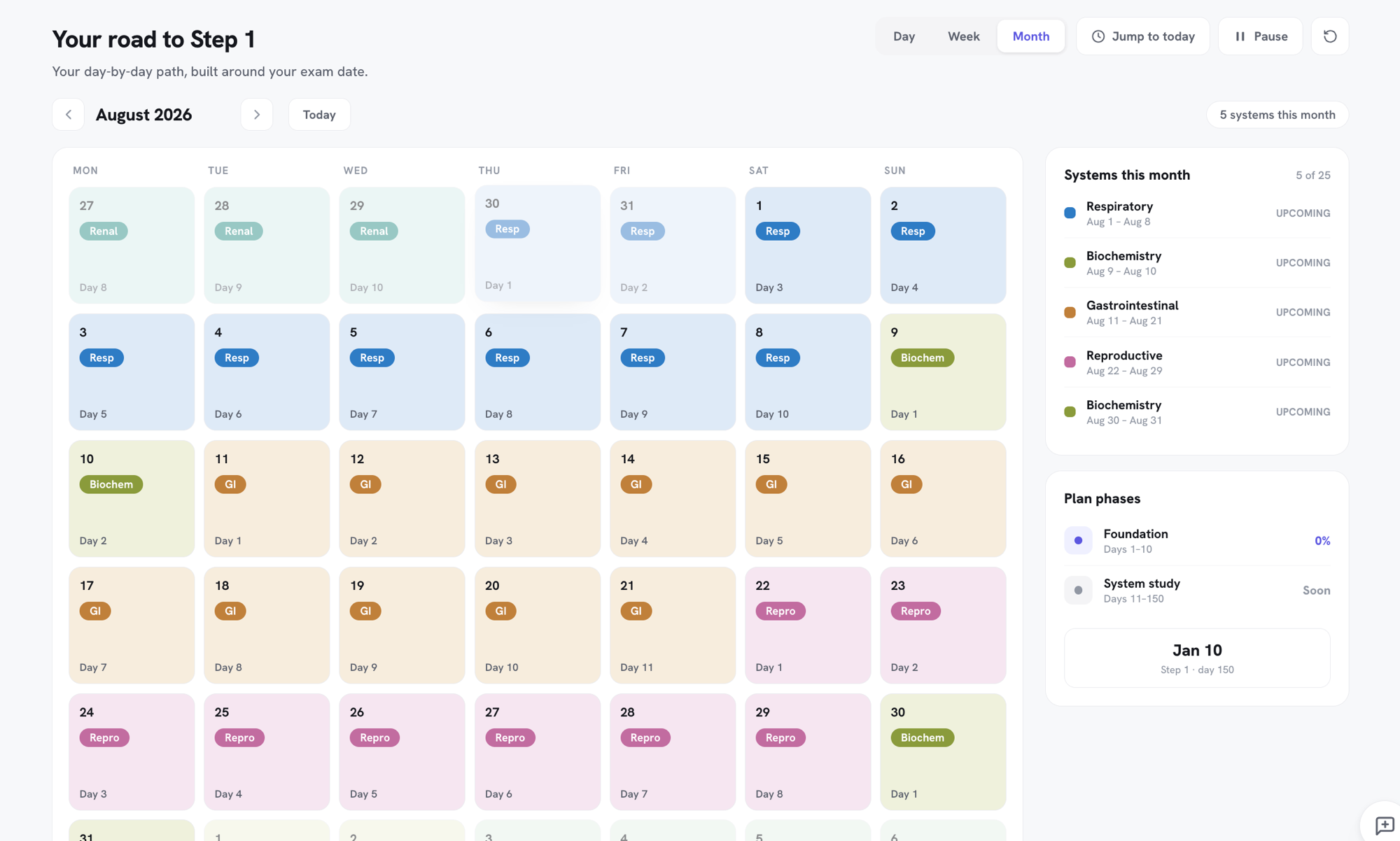Open Gastrointestinal Aug 11 – Aug 21 entry

tap(1197, 313)
